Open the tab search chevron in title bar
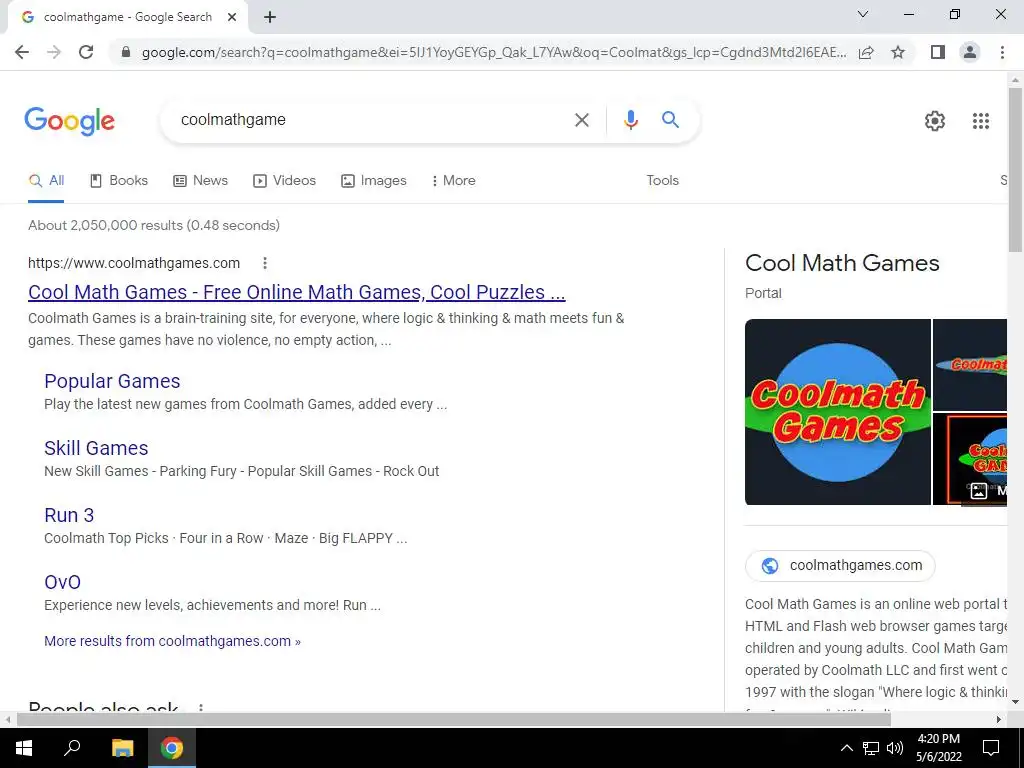 pos(863,14)
